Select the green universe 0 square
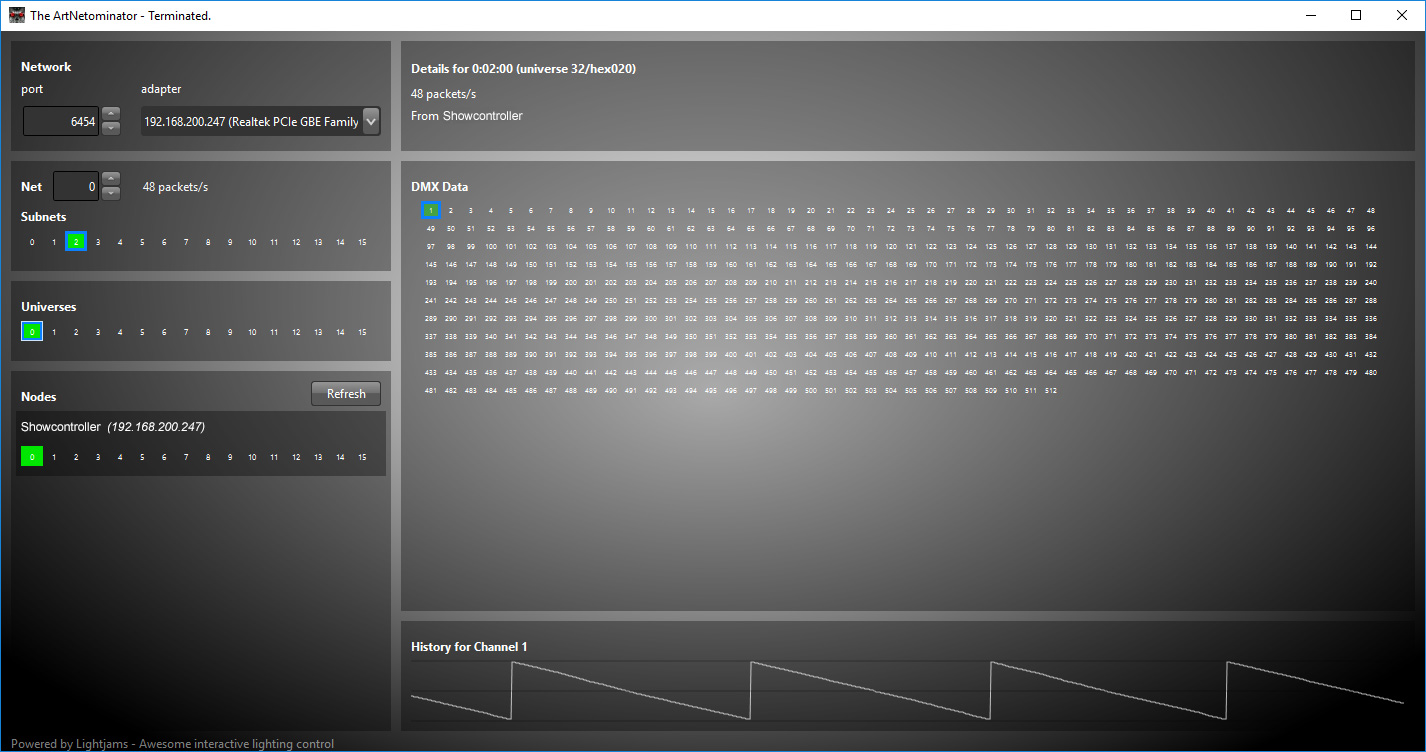 coord(32,332)
